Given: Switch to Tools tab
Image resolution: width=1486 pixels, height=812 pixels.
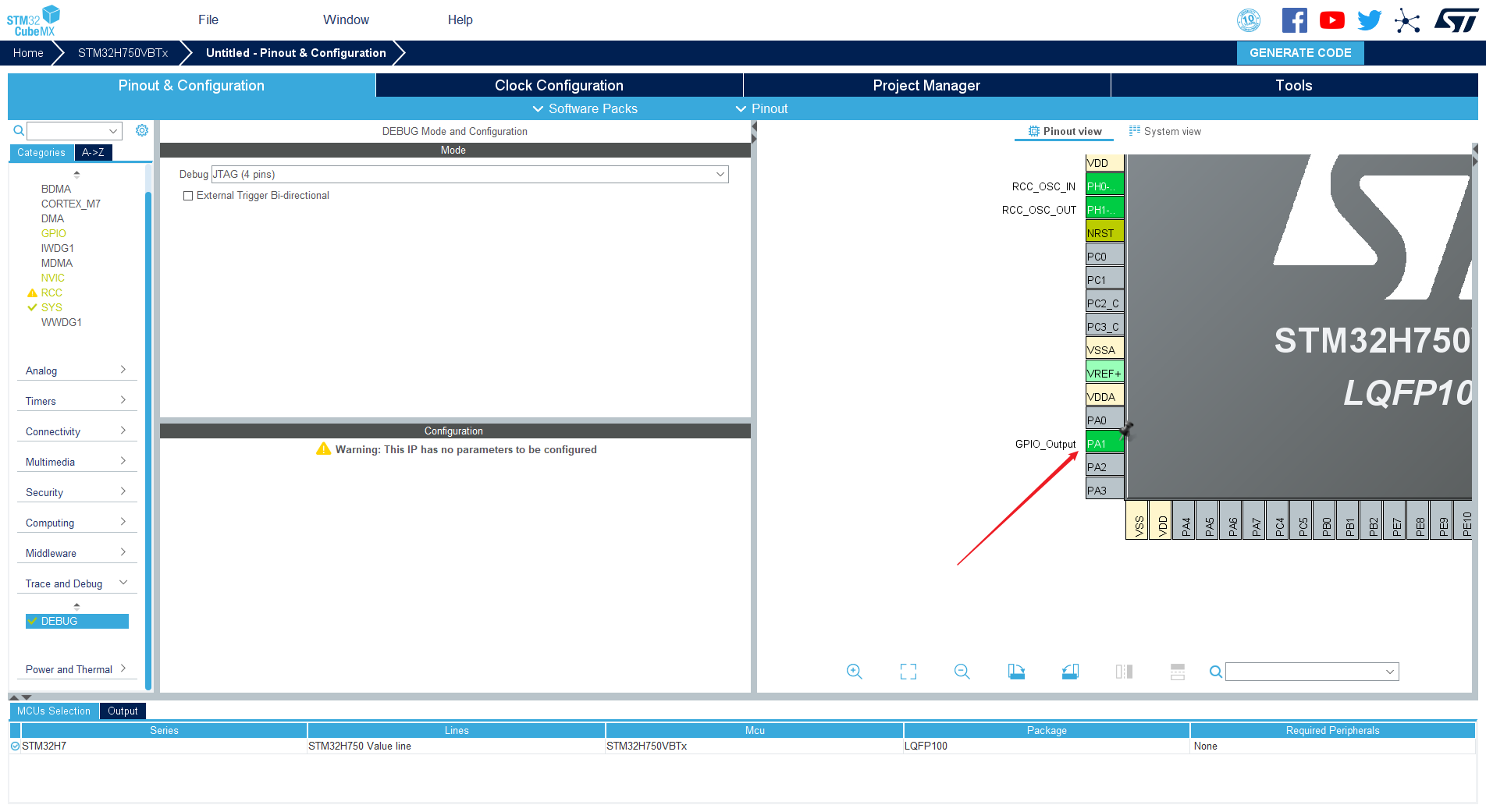Looking at the screenshot, I should 1294,86.
